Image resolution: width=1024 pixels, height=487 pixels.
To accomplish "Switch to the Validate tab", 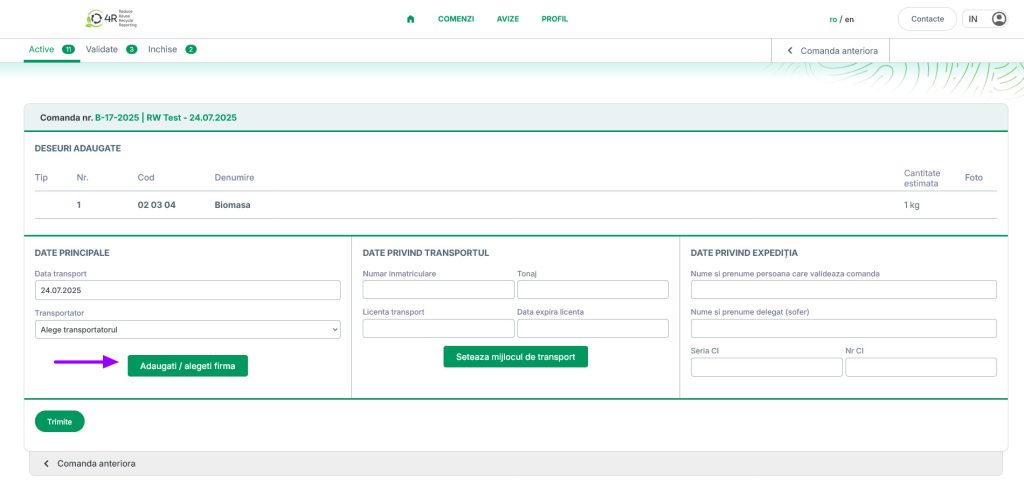I will [x=102, y=49].
